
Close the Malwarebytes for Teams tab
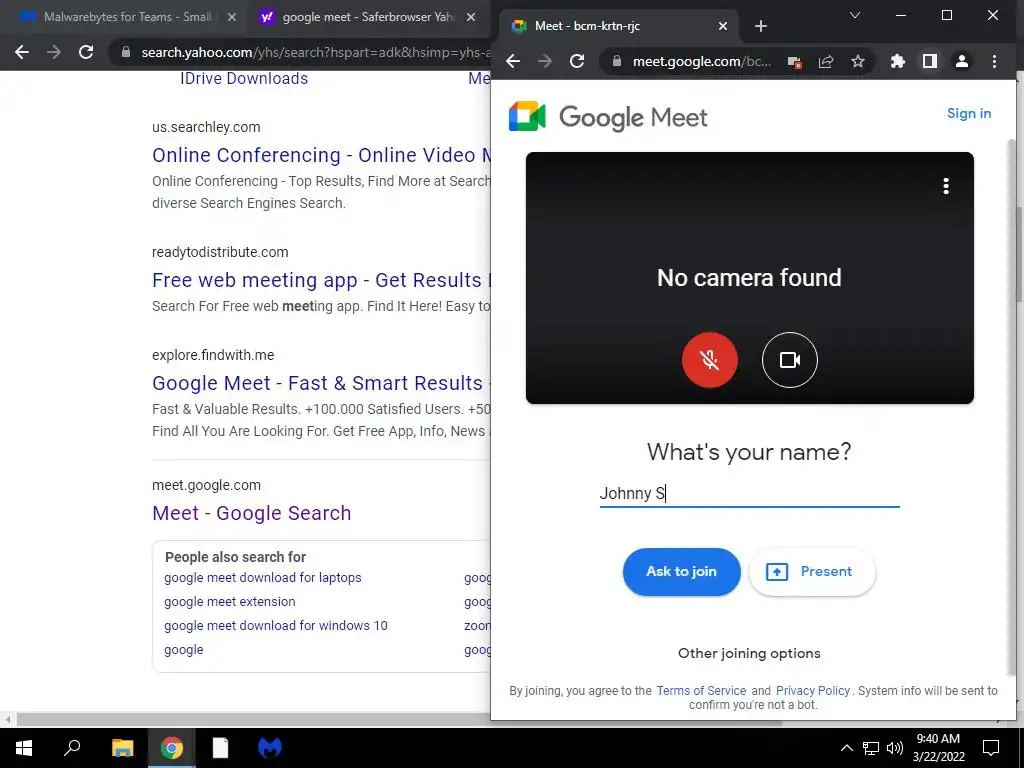[231, 18]
